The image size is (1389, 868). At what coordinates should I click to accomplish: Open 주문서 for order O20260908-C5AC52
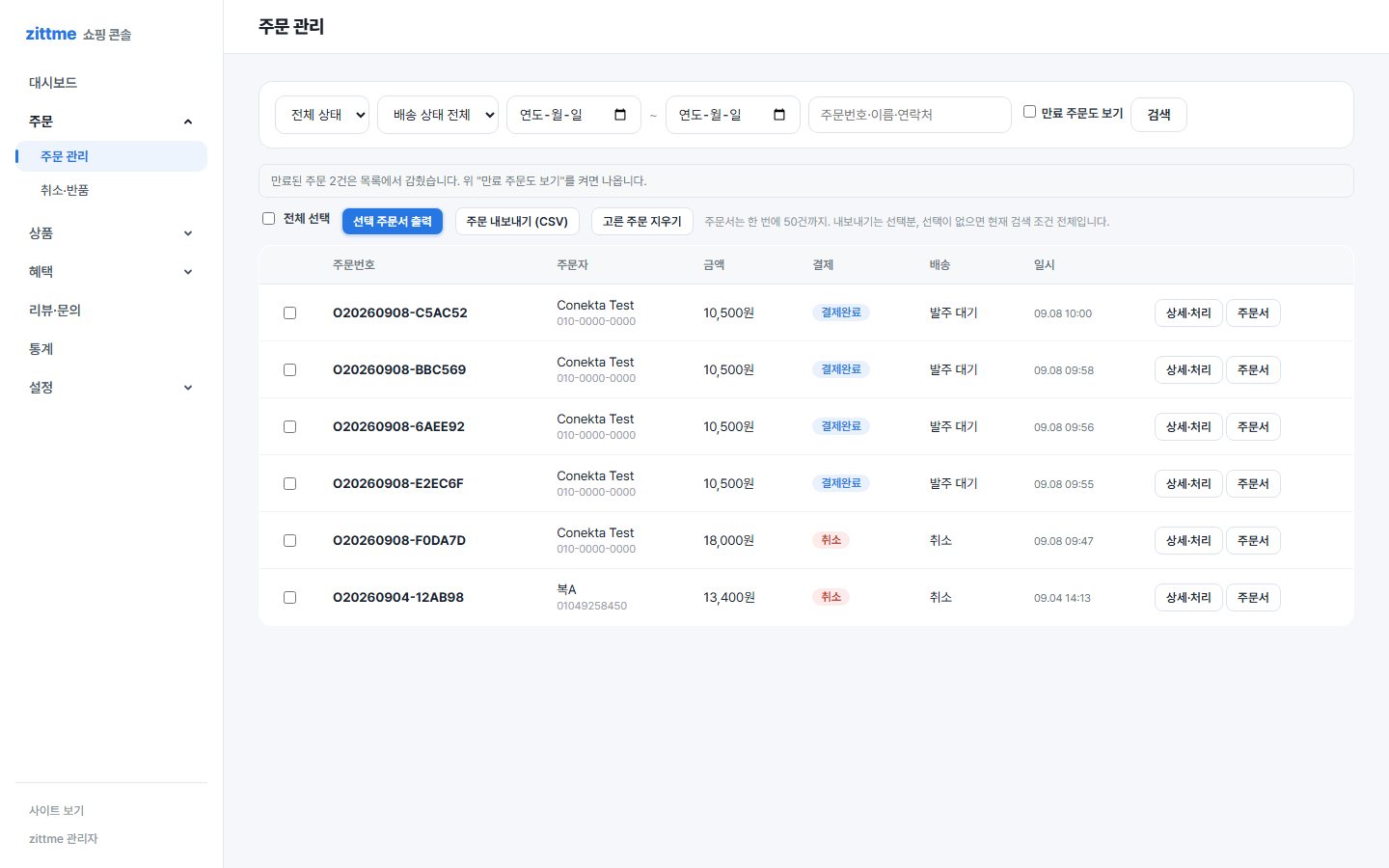[x=1253, y=313]
